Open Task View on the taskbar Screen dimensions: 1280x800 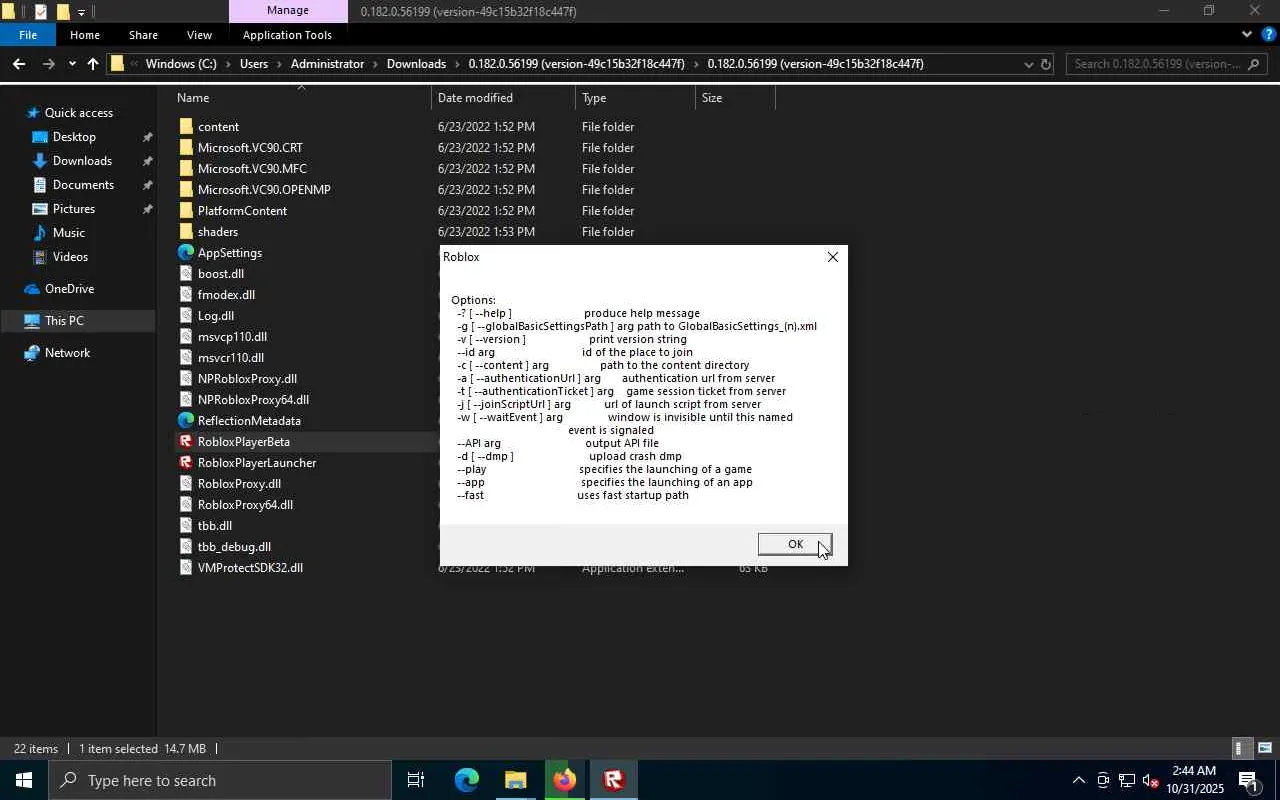coord(416,780)
